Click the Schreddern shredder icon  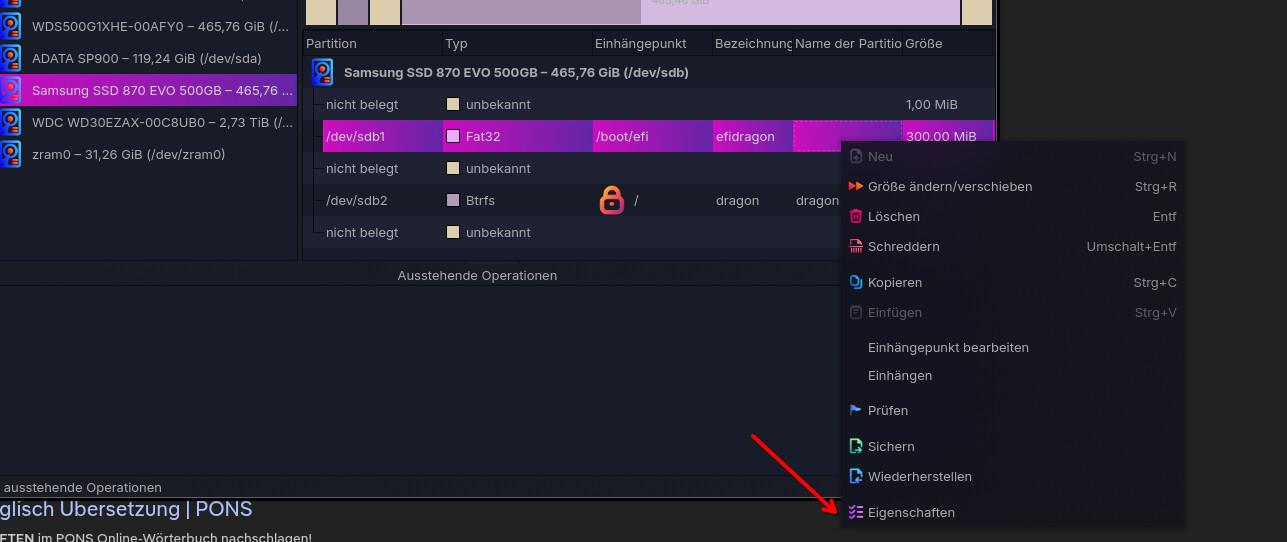(855, 246)
